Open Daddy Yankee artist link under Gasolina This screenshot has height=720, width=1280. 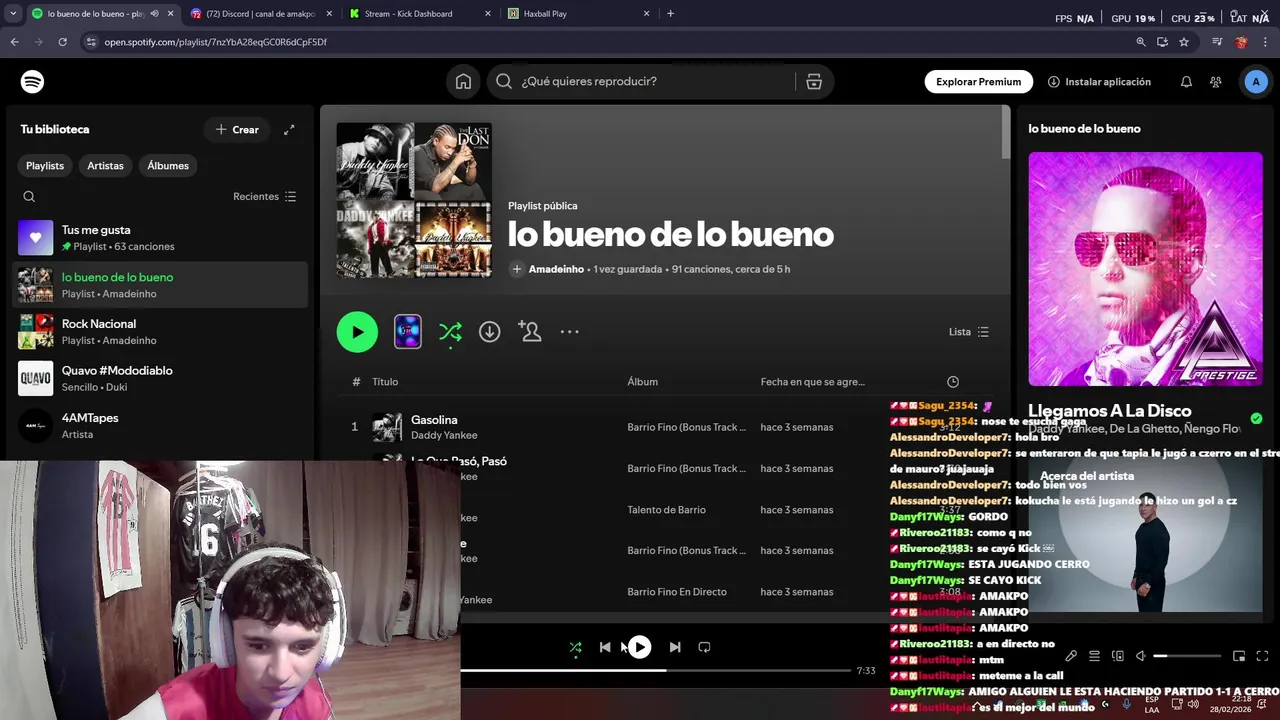[x=444, y=436]
